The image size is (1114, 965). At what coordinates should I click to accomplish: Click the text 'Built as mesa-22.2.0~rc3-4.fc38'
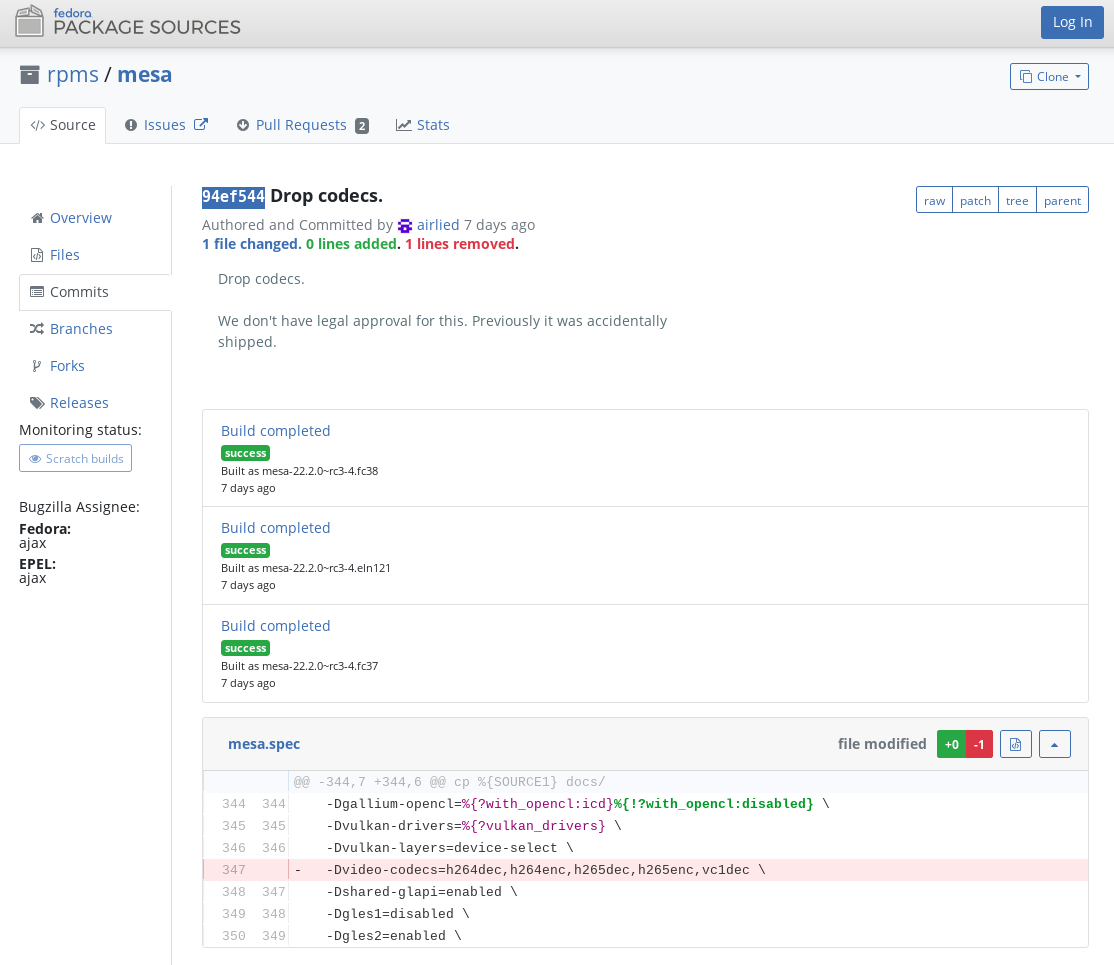coord(299,471)
